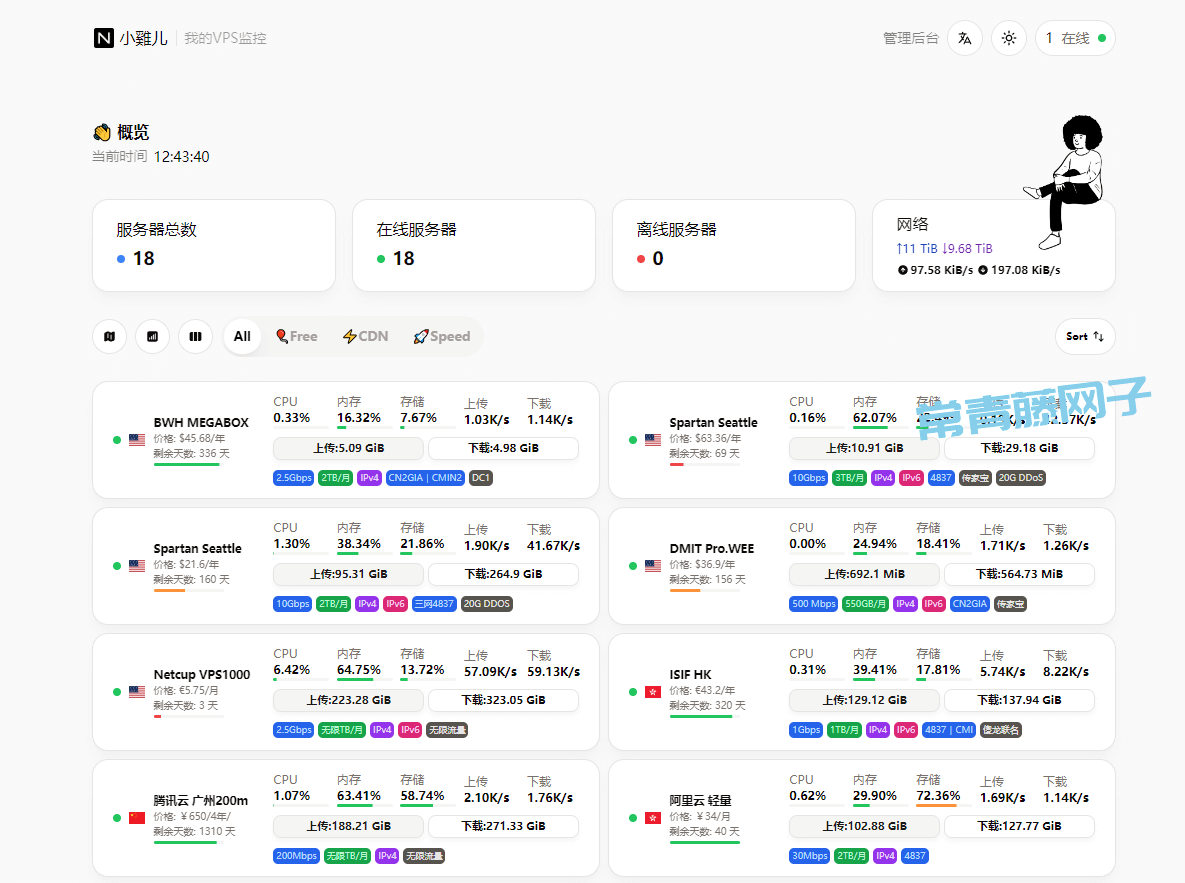Select the Speed tab

pyautogui.click(x=442, y=336)
